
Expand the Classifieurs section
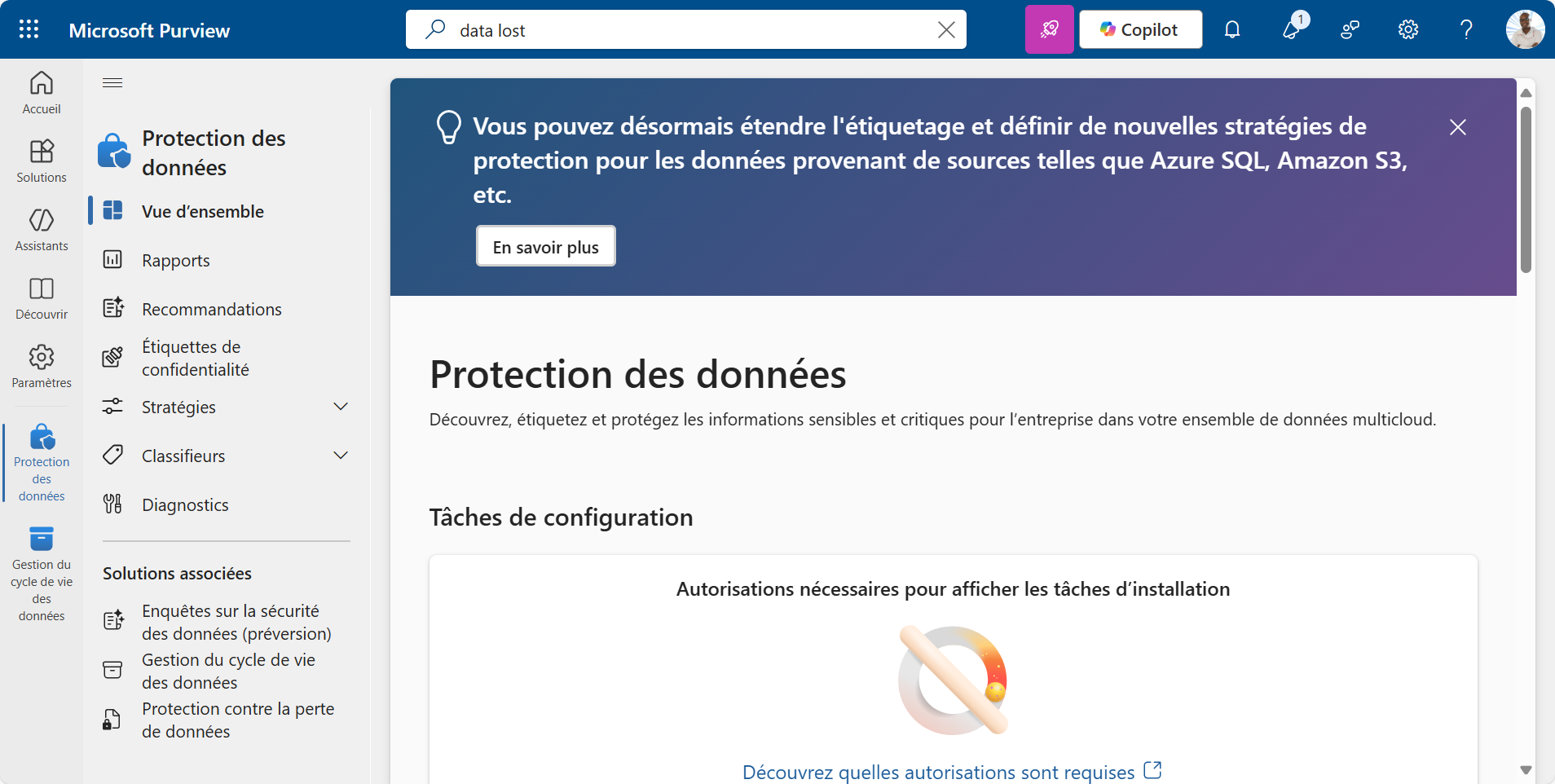point(341,456)
